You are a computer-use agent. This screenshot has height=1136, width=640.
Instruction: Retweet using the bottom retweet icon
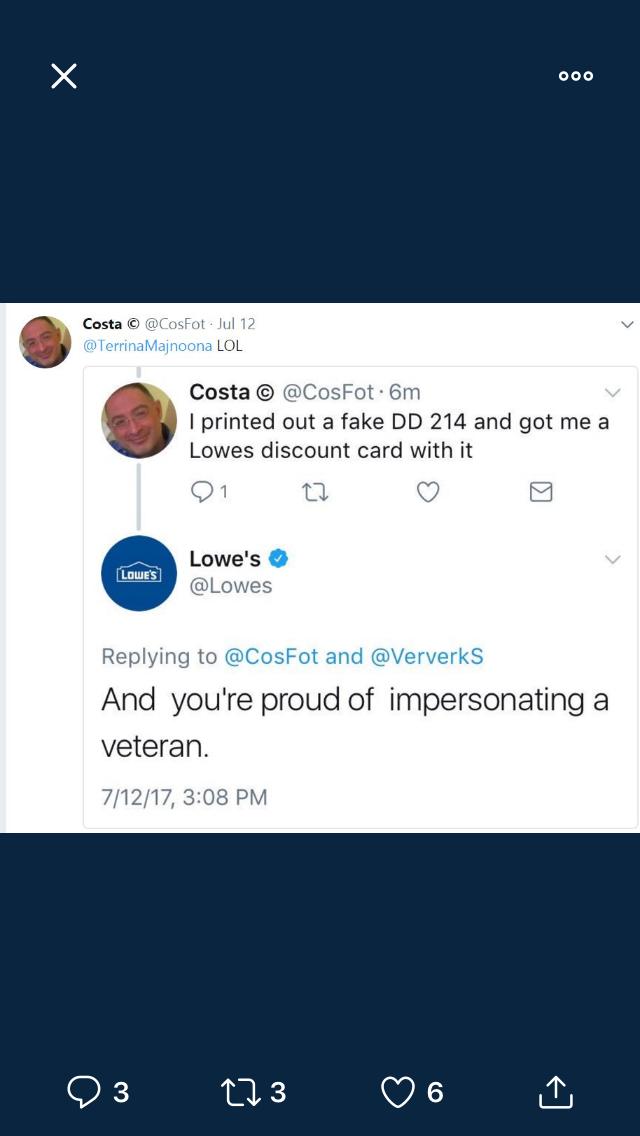coord(240,1092)
